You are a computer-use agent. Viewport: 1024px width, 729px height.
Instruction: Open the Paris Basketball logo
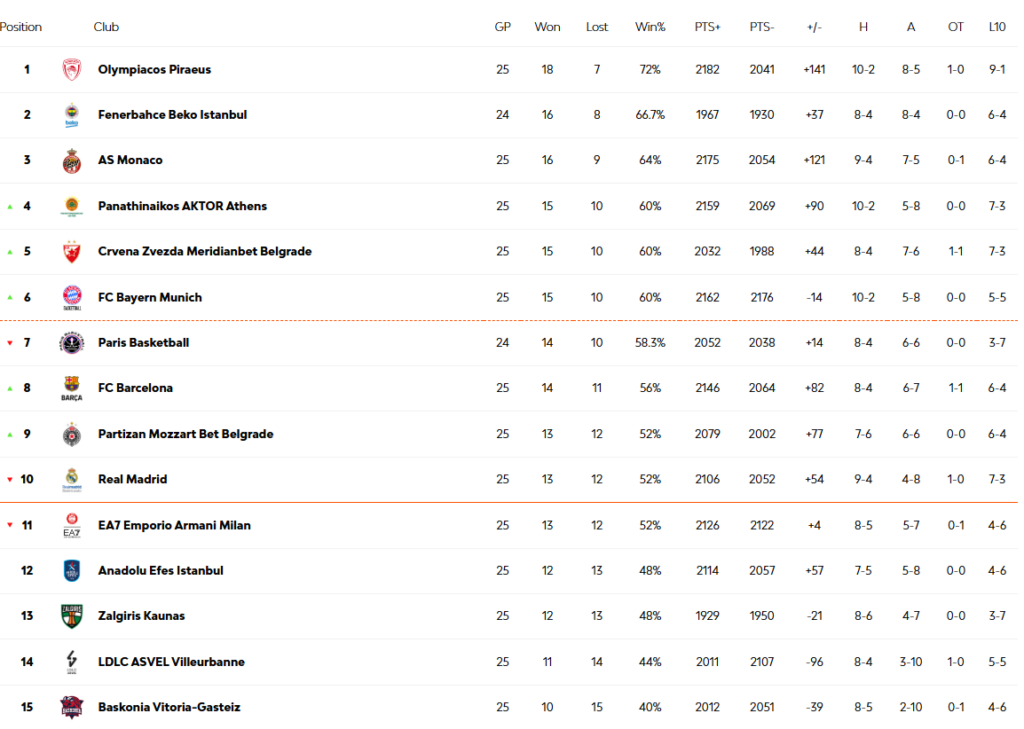pos(72,342)
